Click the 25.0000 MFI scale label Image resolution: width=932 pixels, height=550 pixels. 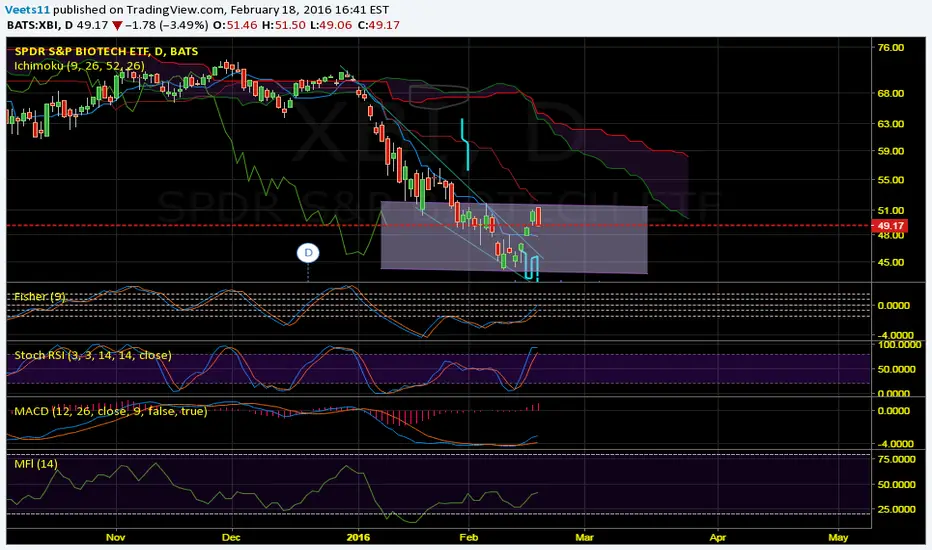[896, 510]
